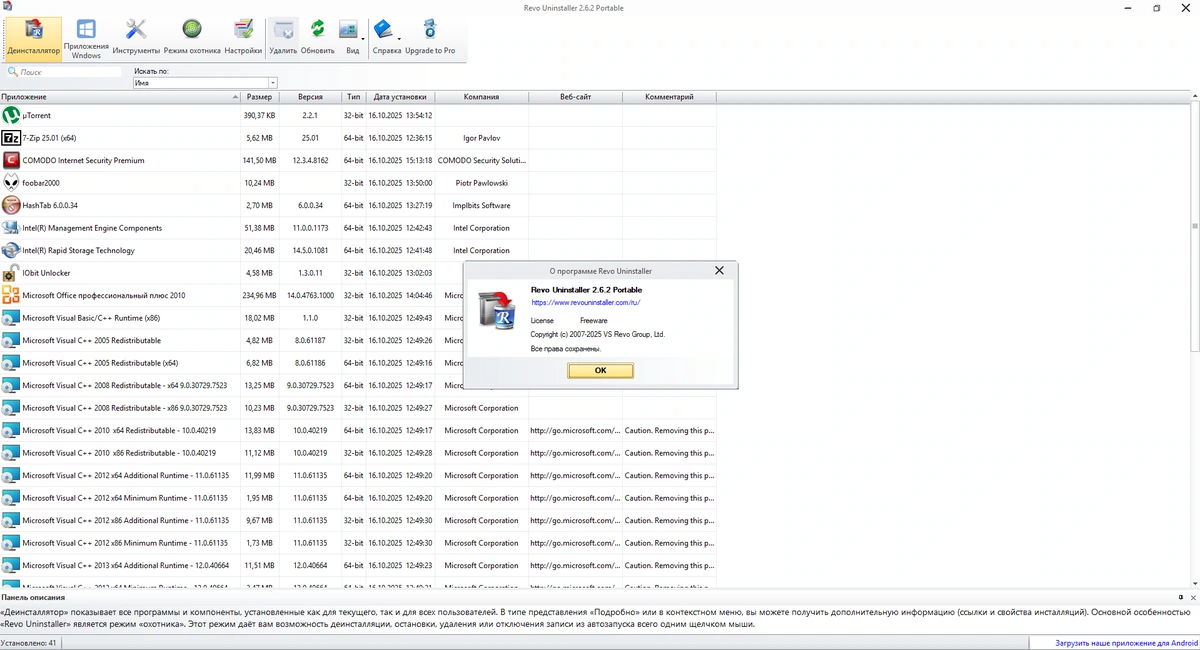This screenshot has width=1200, height=650.
Task: Open Настройки settings from toolbar
Action: coord(243,37)
